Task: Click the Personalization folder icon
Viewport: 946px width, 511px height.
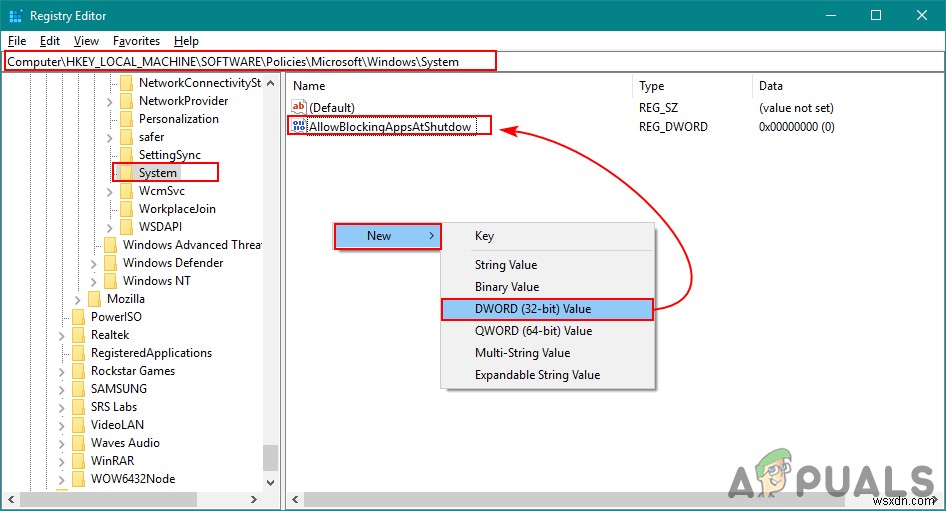Action: pyautogui.click(x=127, y=119)
